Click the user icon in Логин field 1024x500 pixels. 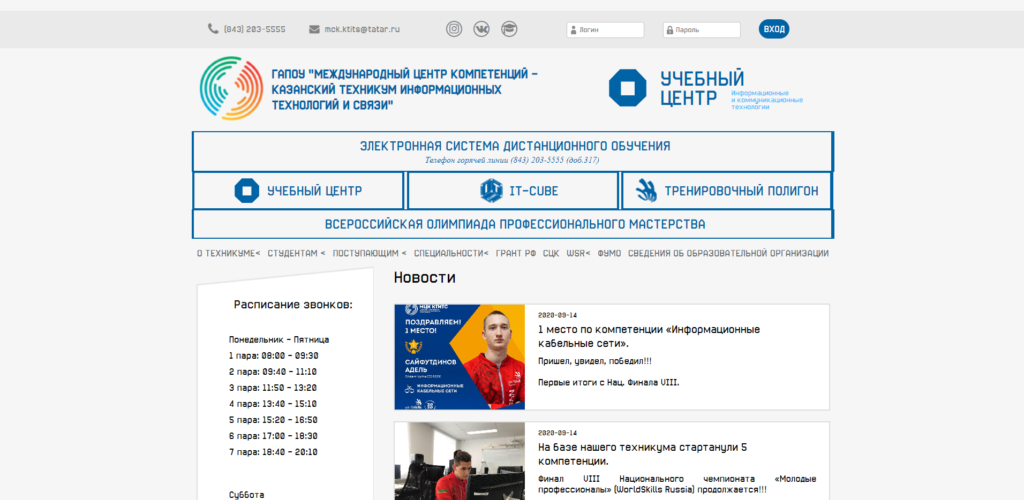click(573, 30)
